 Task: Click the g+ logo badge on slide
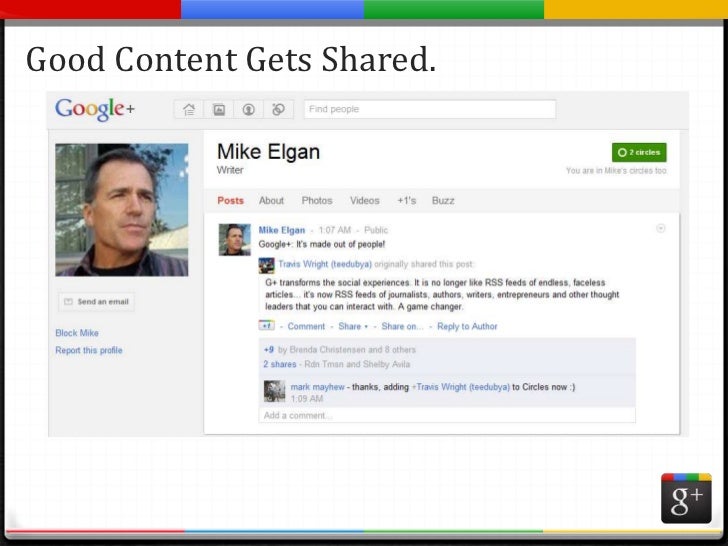(x=686, y=498)
